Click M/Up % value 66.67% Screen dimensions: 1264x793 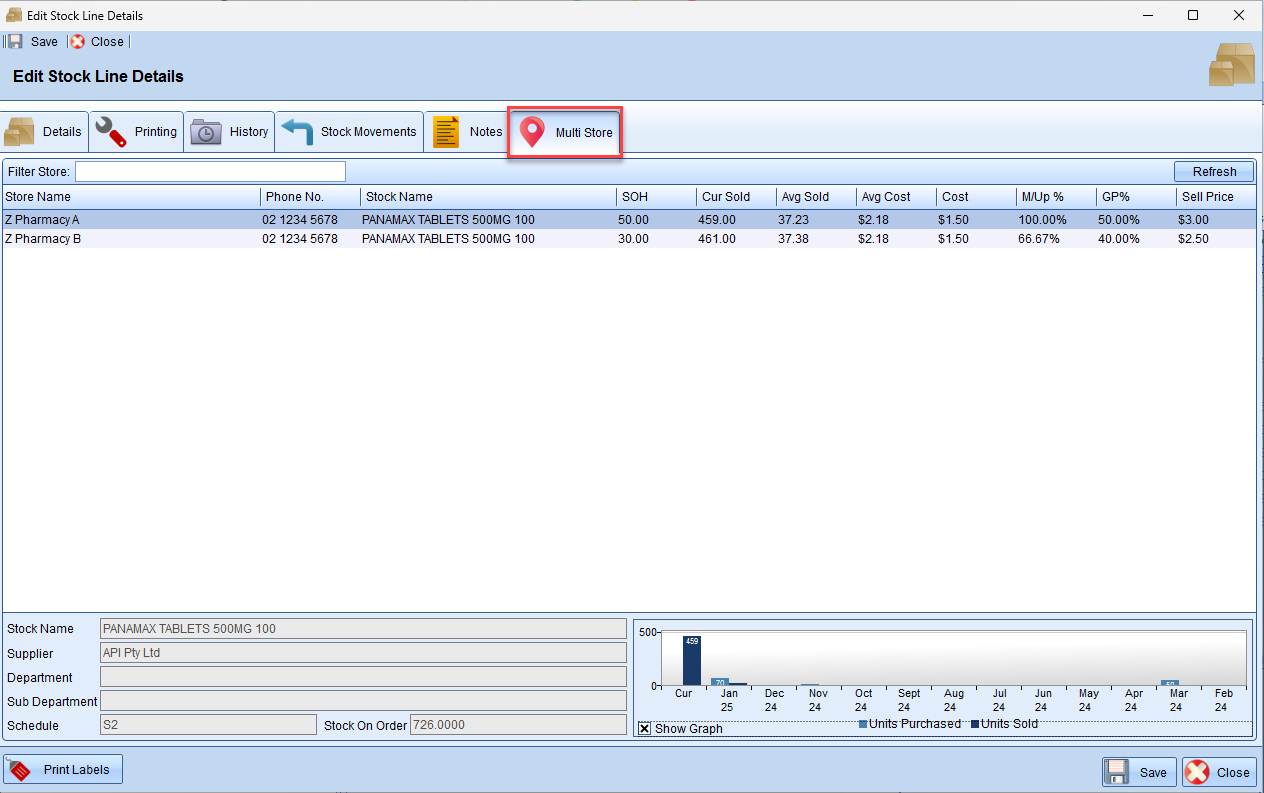[1039, 239]
